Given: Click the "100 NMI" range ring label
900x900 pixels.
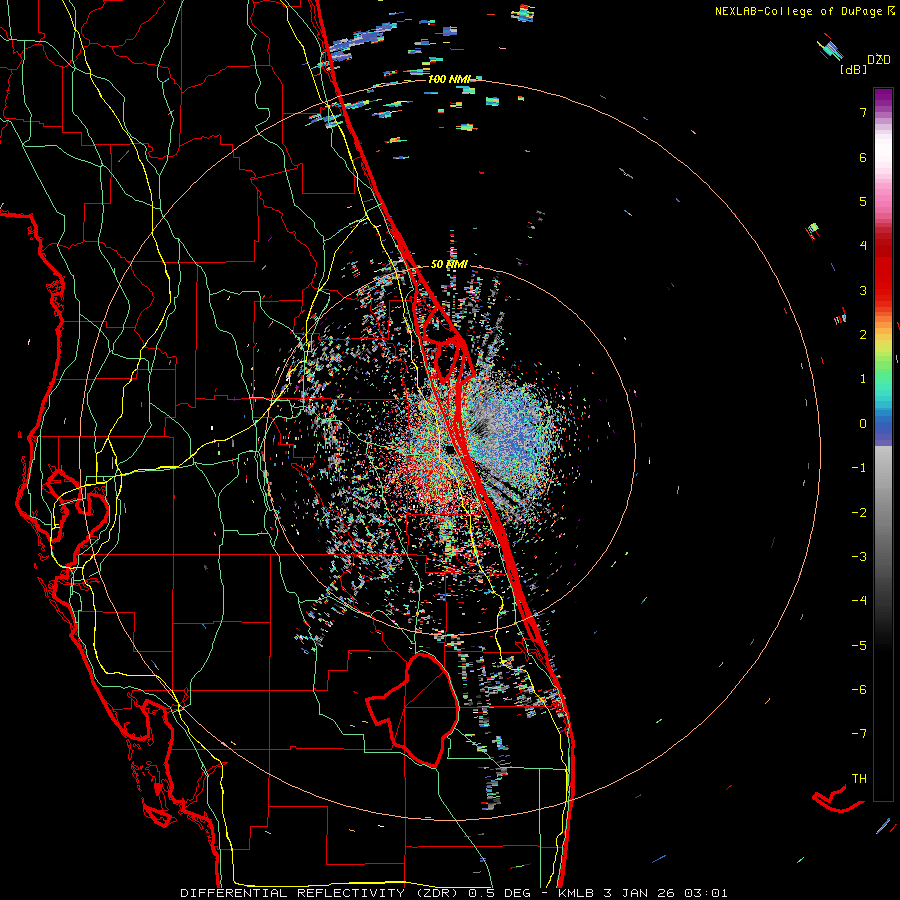Looking at the screenshot, I should tap(449, 79).
